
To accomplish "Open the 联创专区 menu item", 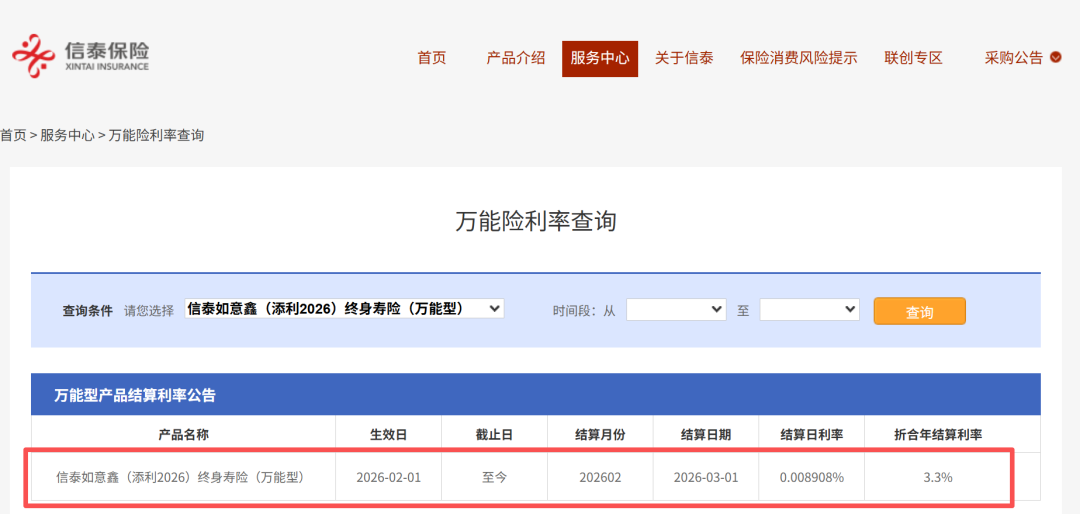I will [x=913, y=58].
